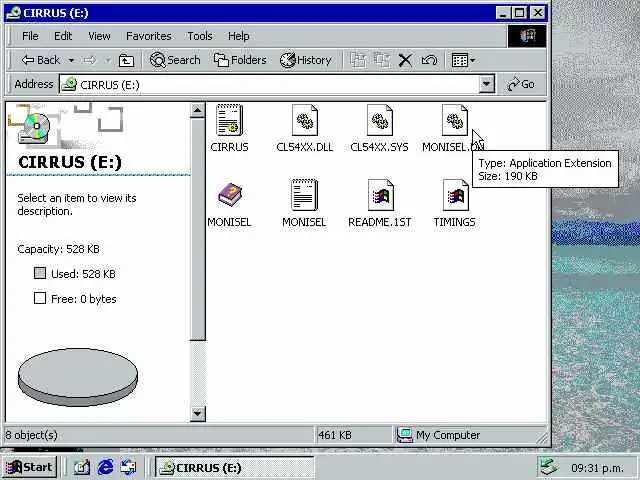This screenshot has width=640, height=480.
Task: Click the left pane scroll up arrow
Action: tap(198, 111)
